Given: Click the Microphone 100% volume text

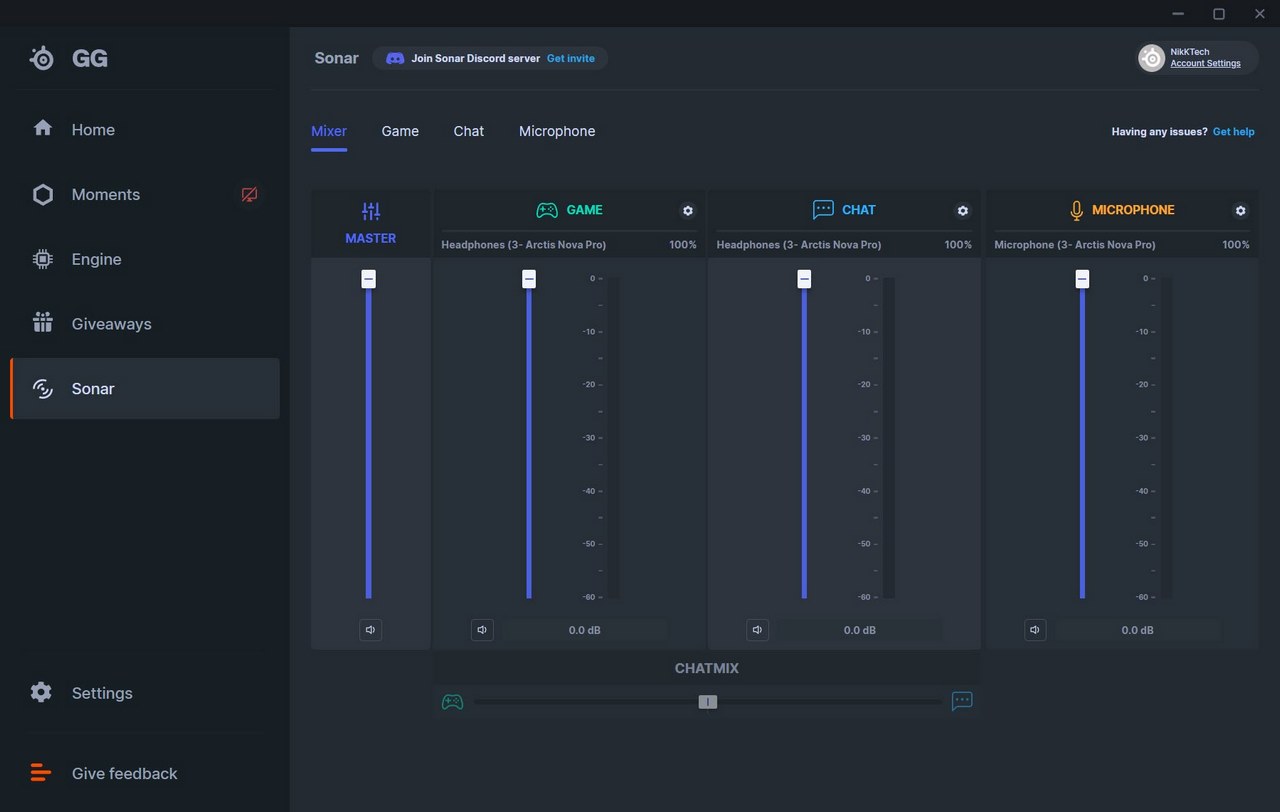Looking at the screenshot, I should point(1236,245).
